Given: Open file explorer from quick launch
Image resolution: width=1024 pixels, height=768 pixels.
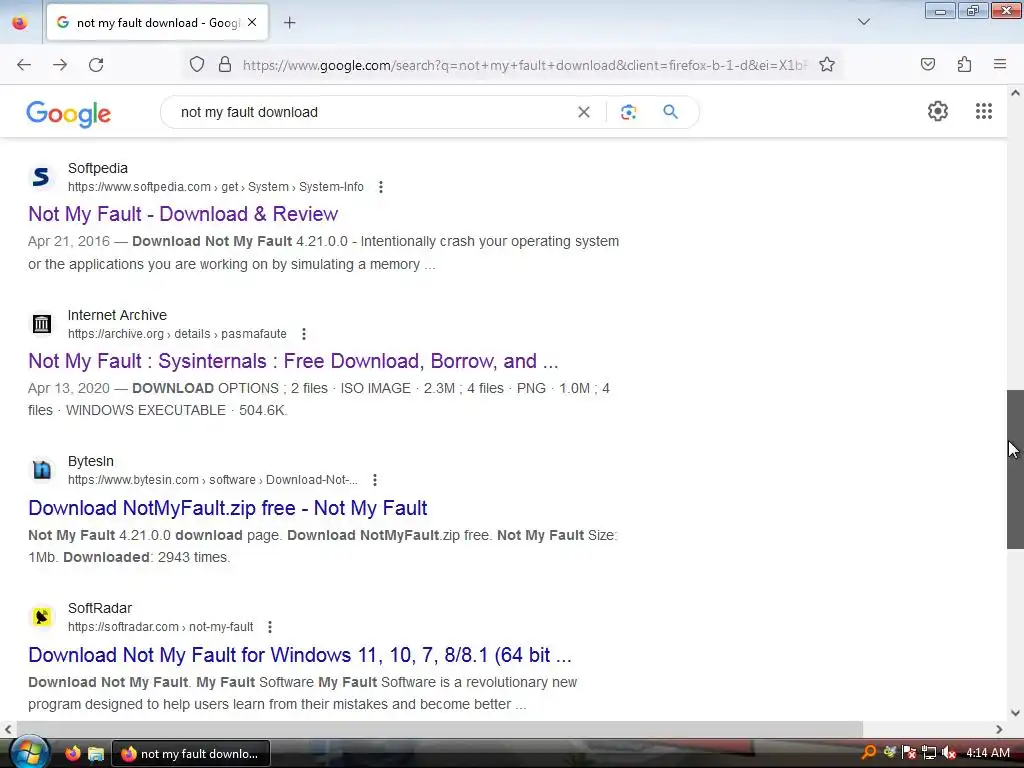Looking at the screenshot, I should [x=96, y=754].
